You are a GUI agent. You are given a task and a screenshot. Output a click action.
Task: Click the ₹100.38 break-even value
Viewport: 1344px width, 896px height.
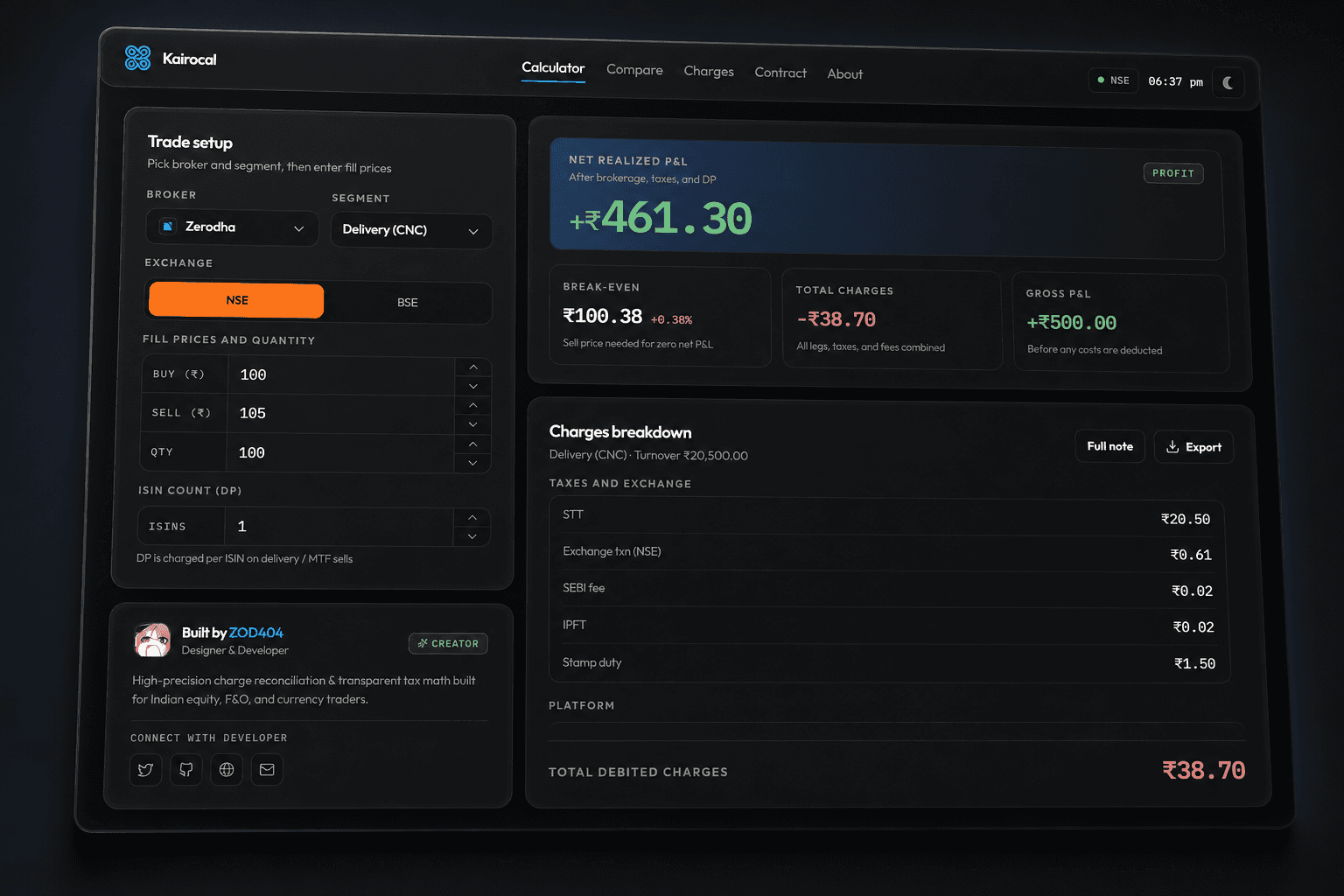pyautogui.click(x=602, y=316)
